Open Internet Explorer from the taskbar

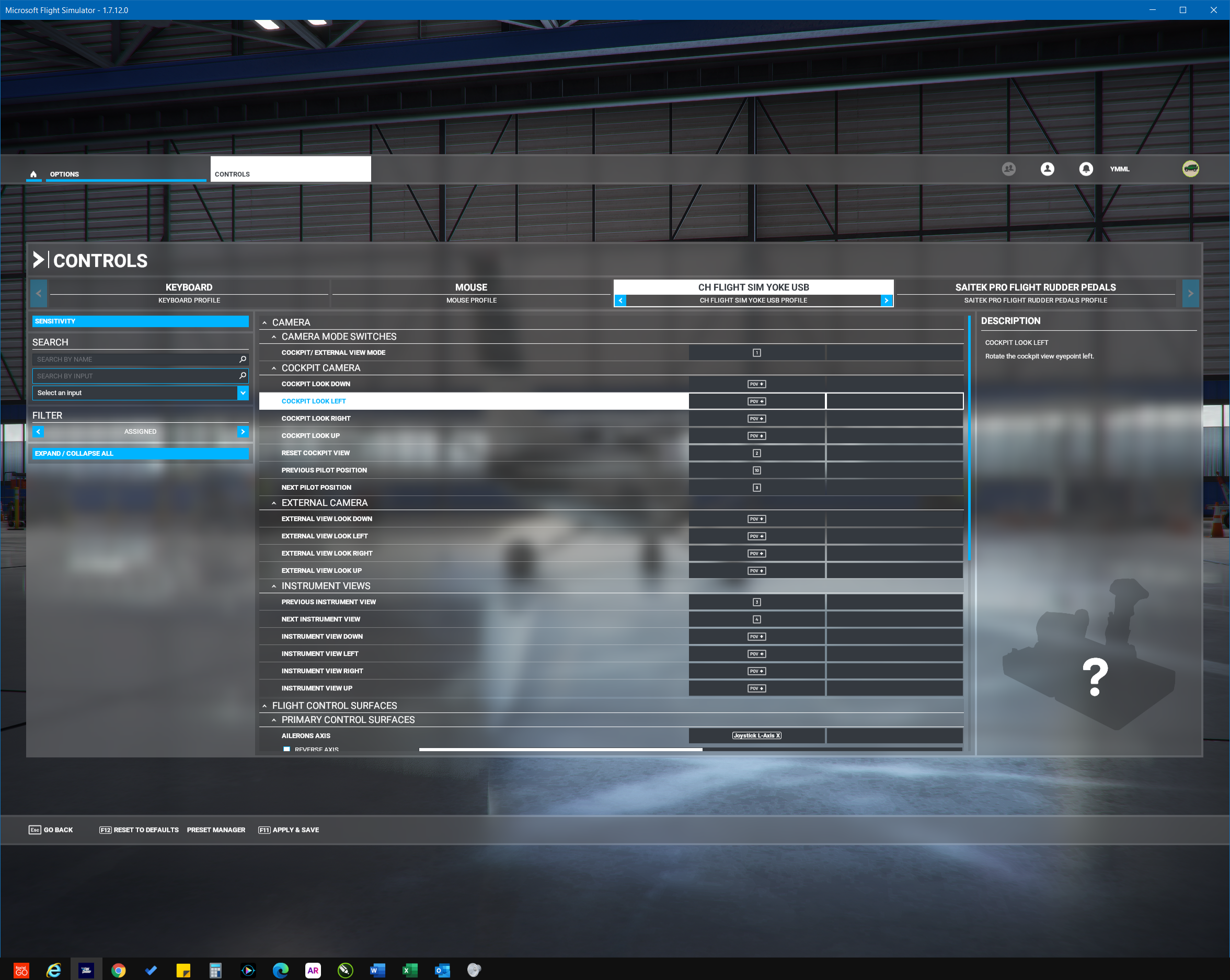click(54, 970)
